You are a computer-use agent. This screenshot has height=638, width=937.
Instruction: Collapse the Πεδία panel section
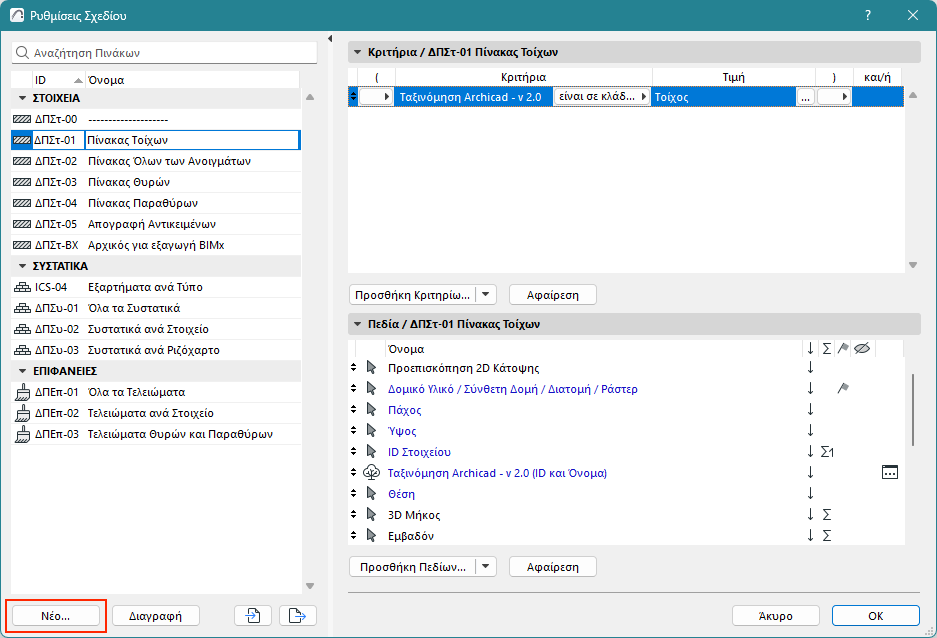(x=355, y=324)
